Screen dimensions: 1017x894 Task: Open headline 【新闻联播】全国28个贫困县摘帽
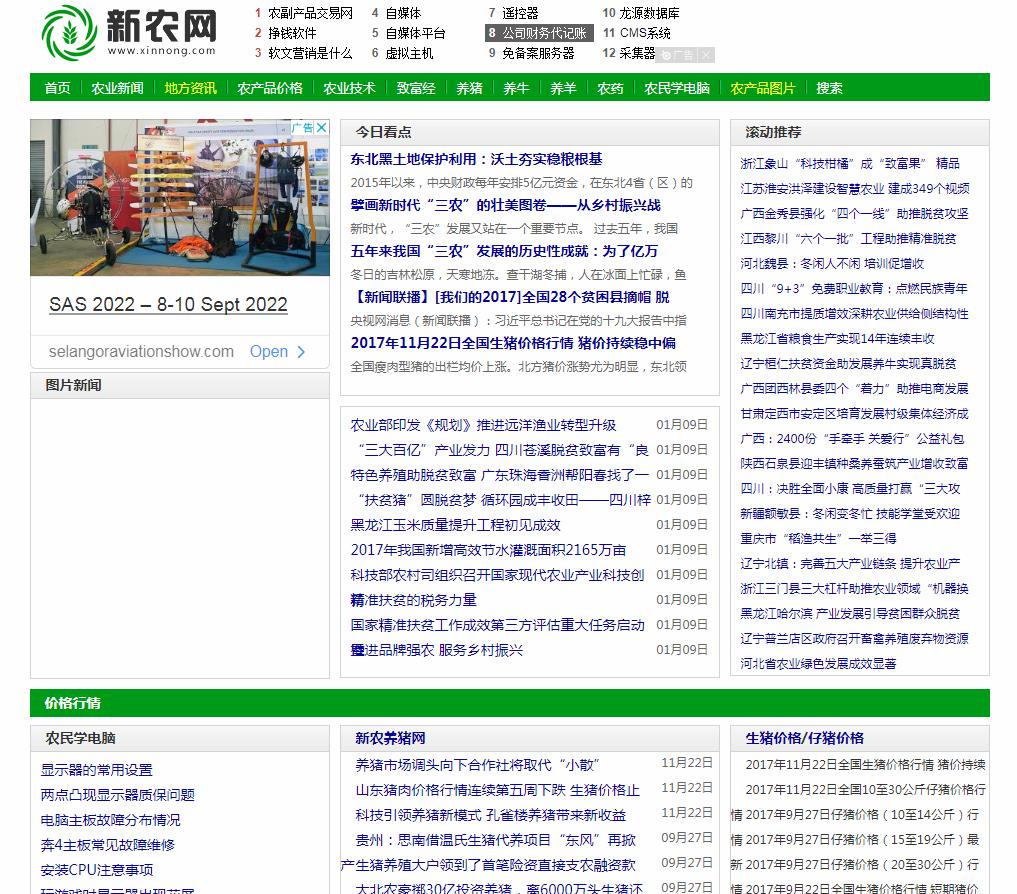point(510,297)
